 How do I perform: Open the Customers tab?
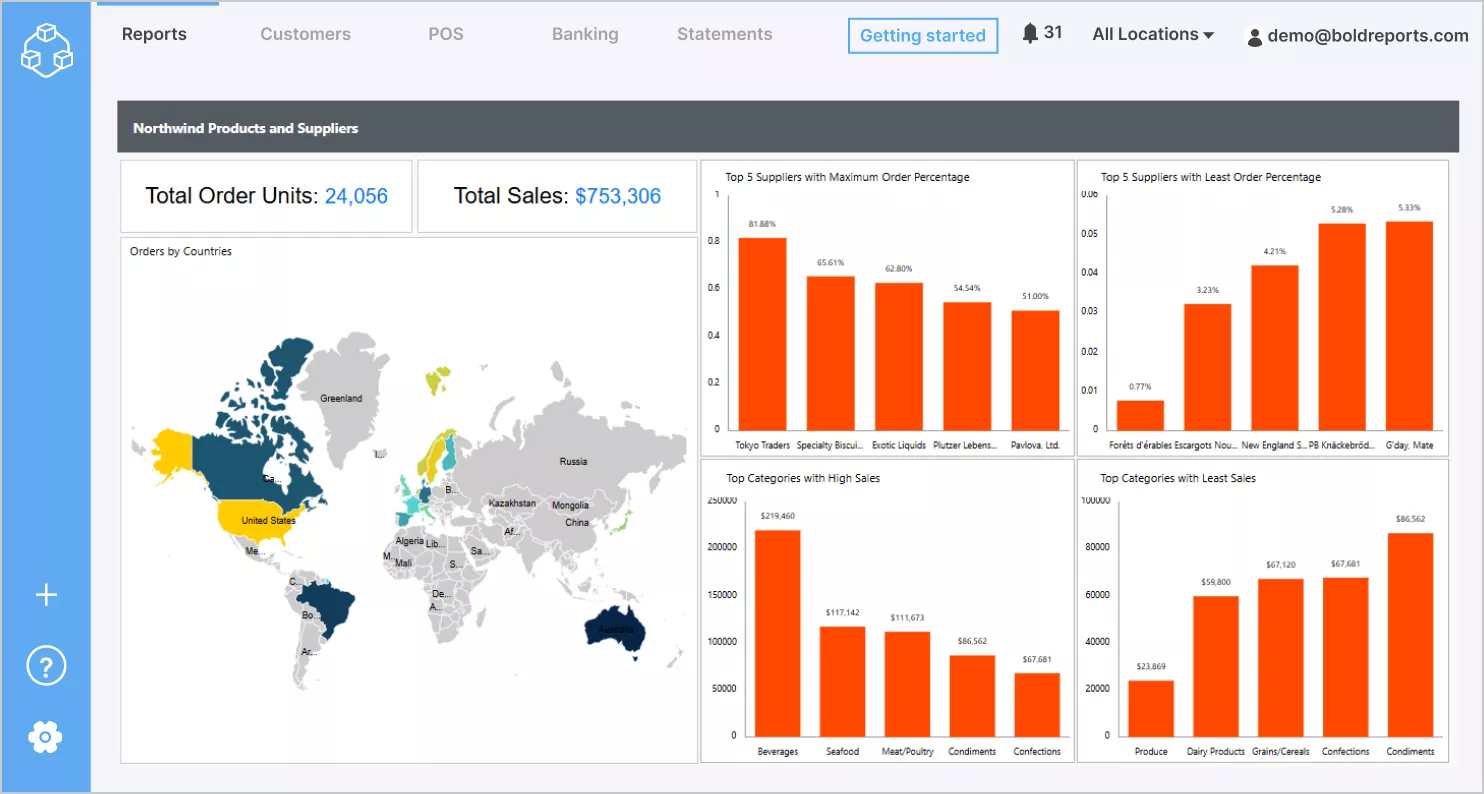coord(305,34)
